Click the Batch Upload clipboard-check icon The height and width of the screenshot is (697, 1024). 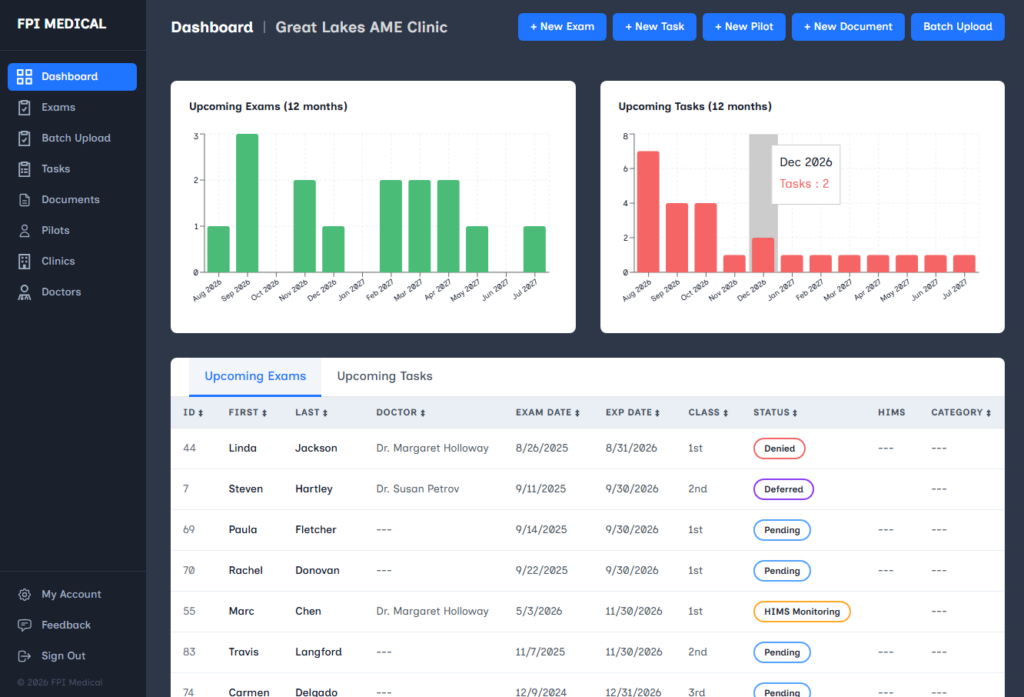click(24, 138)
